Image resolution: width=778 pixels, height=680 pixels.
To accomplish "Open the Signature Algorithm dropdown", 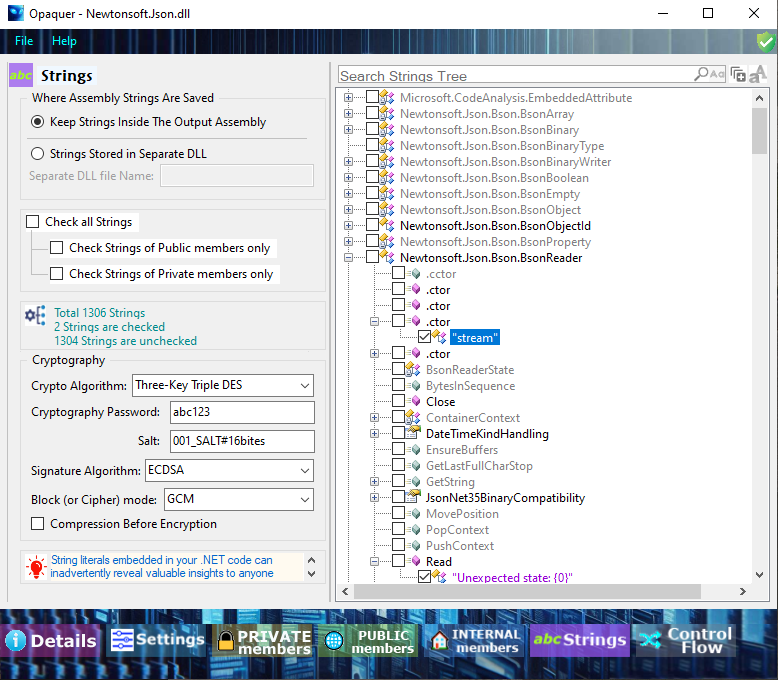I will (305, 470).
